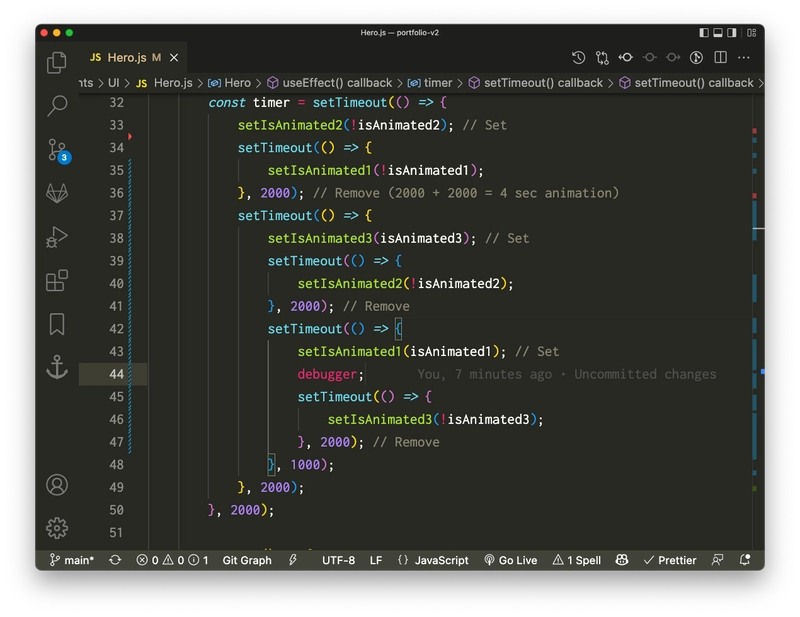
Task: Open the errors and warnings problems counter
Action: click(172, 560)
